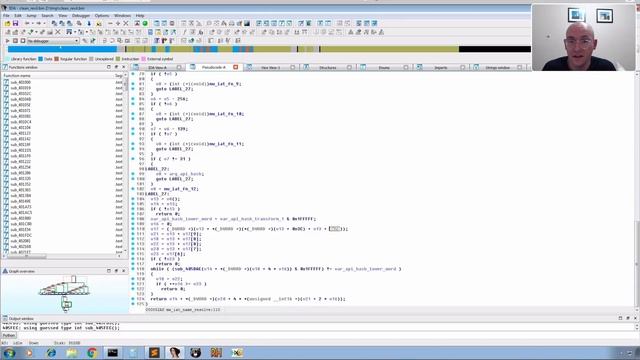Close the IDA View-A tab

pyautogui.click(x=179, y=67)
